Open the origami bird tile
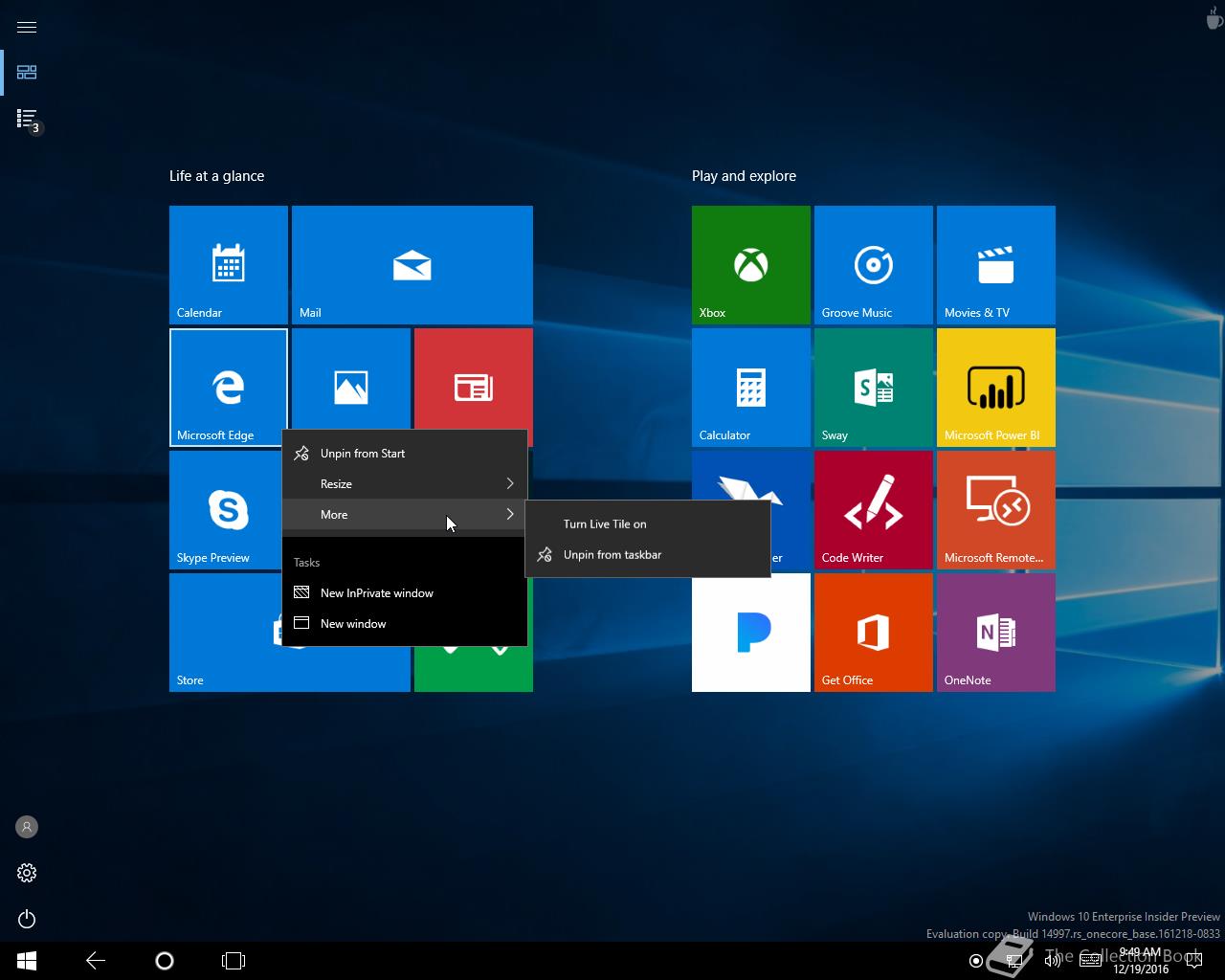The width and height of the screenshot is (1225, 980). (751, 476)
